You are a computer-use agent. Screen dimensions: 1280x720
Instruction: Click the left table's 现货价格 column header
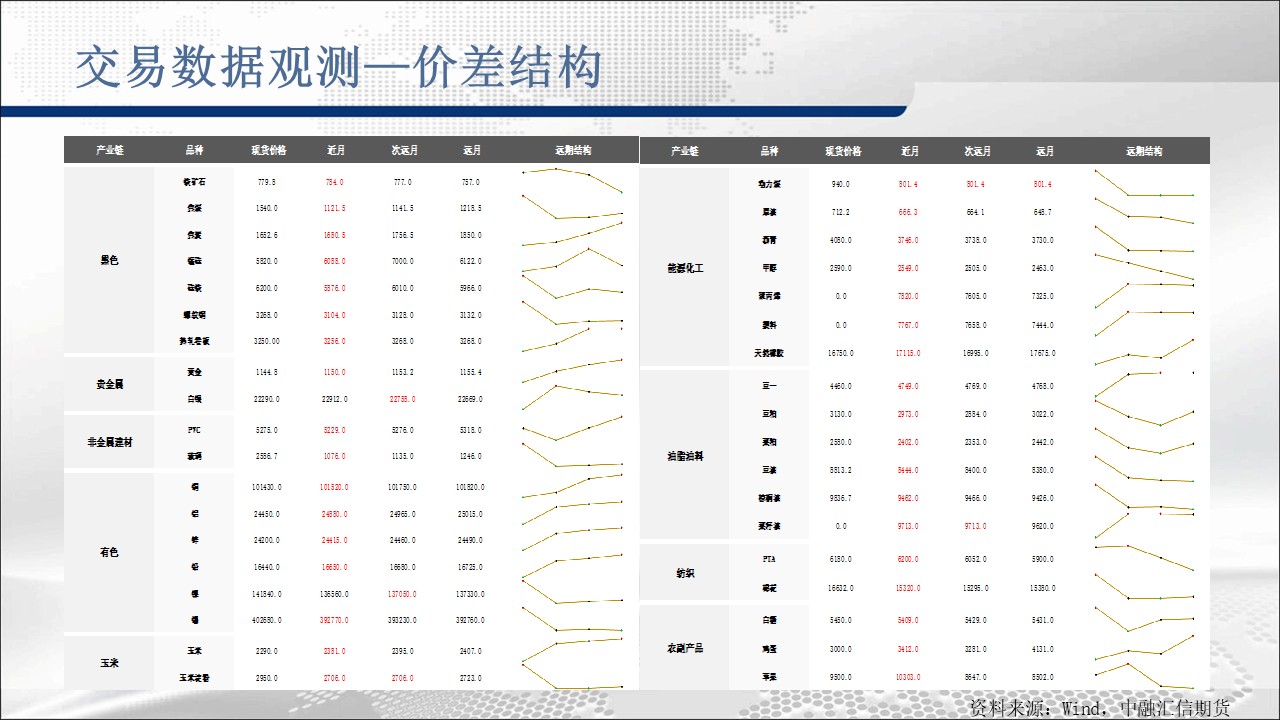coord(268,151)
